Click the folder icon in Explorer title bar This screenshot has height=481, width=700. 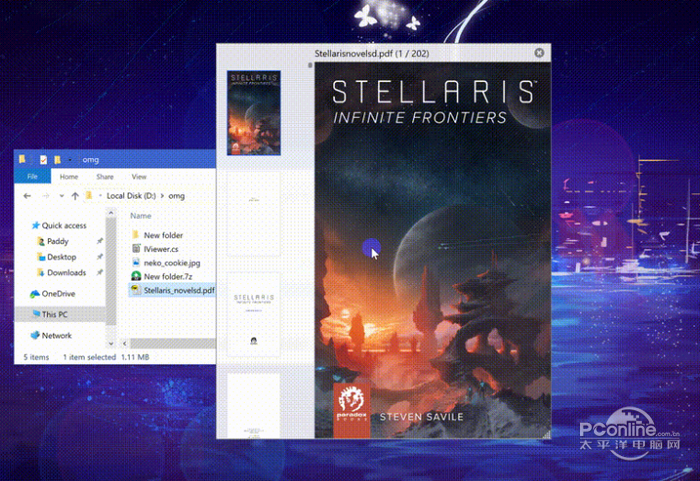tap(22, 159)
